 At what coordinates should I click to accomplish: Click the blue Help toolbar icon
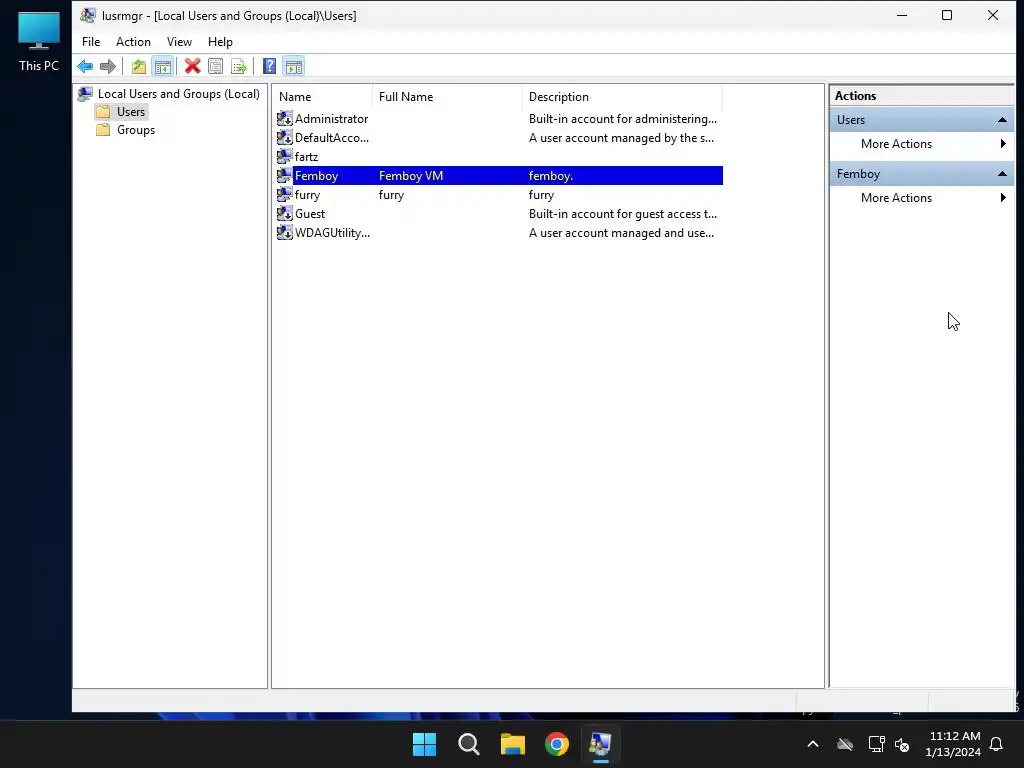pyautogui.click(x=269, y=66)
